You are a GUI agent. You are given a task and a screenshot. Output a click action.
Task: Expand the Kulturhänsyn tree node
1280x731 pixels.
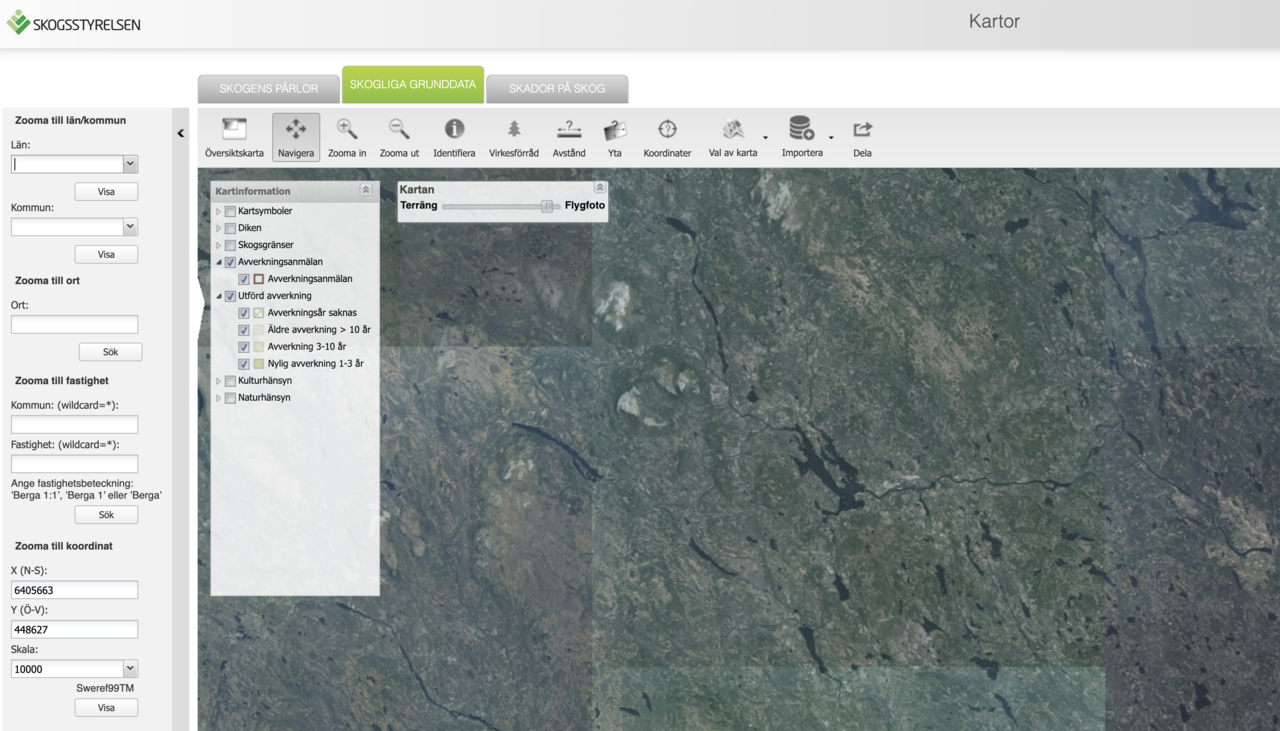tap(219, 381)
